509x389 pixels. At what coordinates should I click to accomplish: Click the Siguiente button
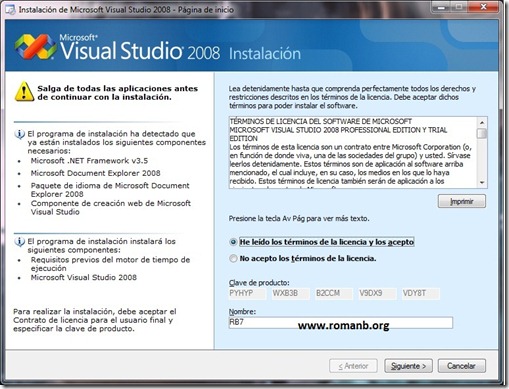(408, 366)
